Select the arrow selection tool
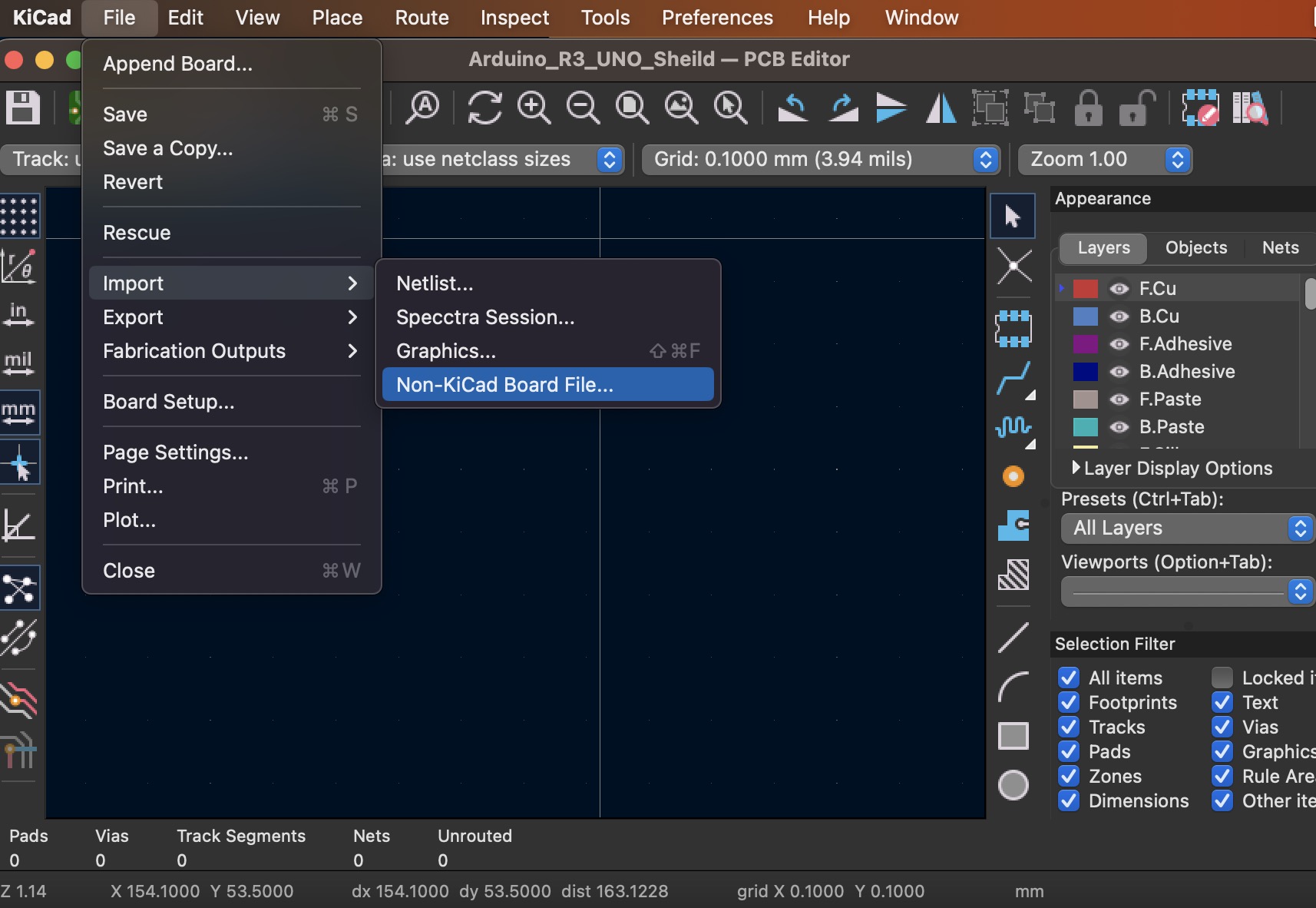 tap(1013, 217)
